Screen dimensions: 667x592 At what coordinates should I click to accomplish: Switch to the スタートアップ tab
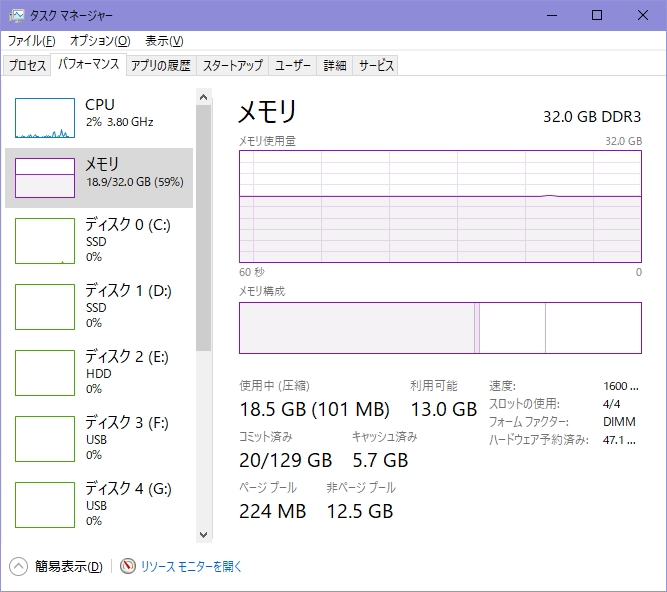pos(232,65)
